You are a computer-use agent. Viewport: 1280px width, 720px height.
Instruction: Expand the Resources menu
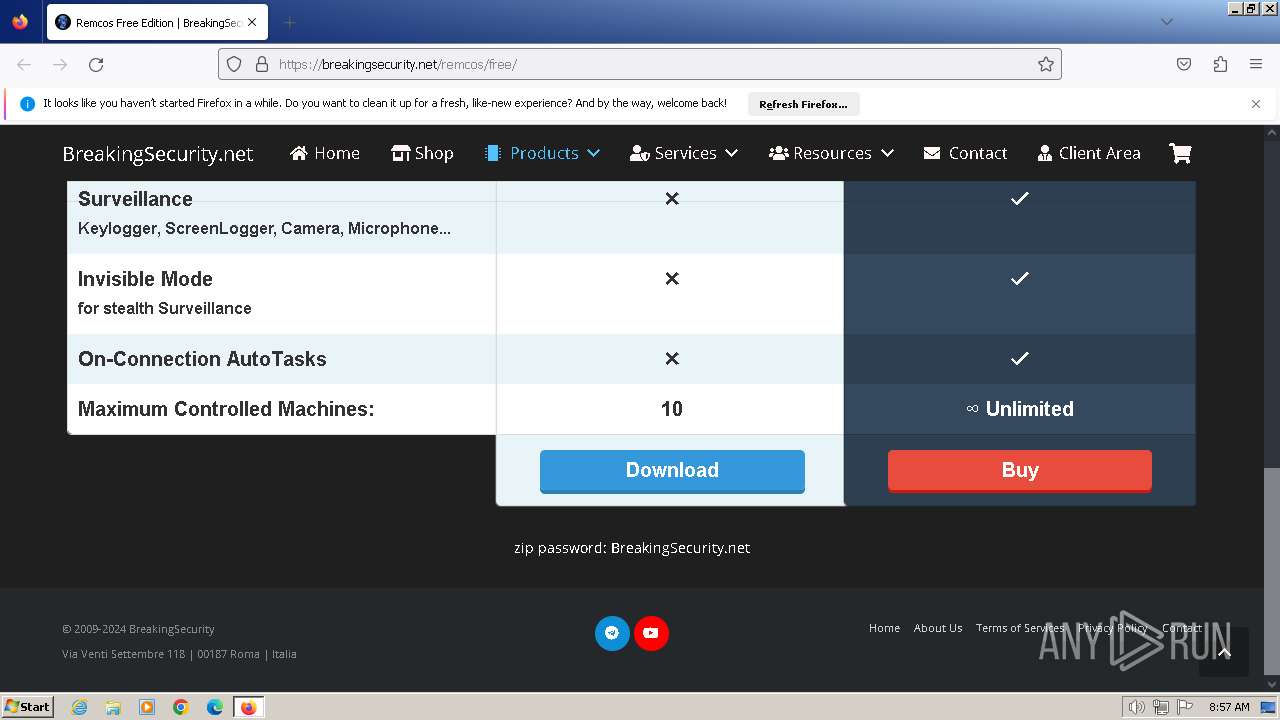(831, 153)
